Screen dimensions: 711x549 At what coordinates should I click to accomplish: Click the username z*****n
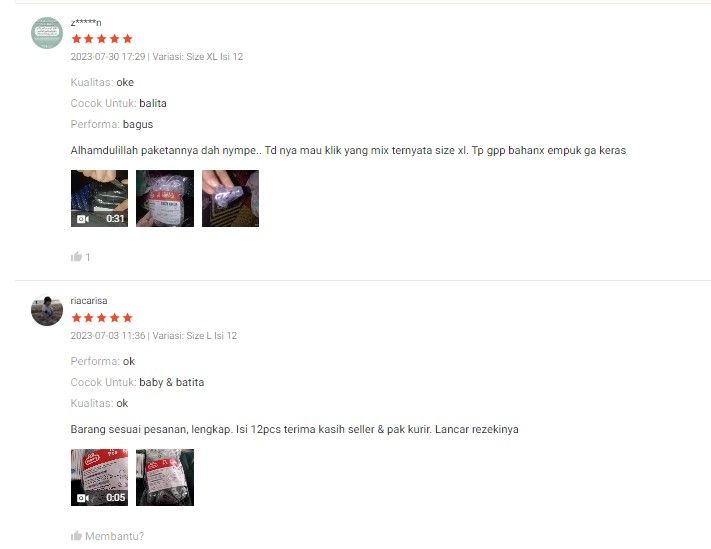[x=86, y=22]
